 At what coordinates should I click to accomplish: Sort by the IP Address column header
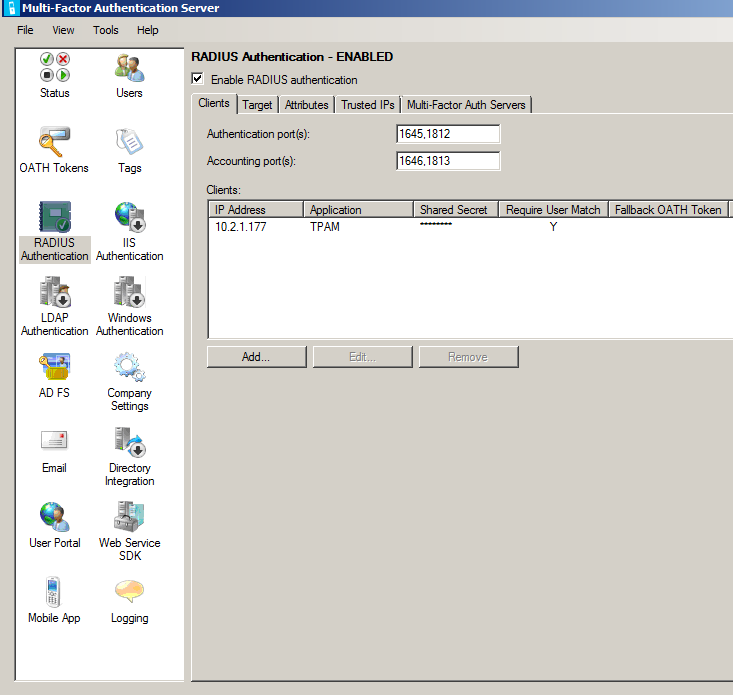(x=256, y=210)
